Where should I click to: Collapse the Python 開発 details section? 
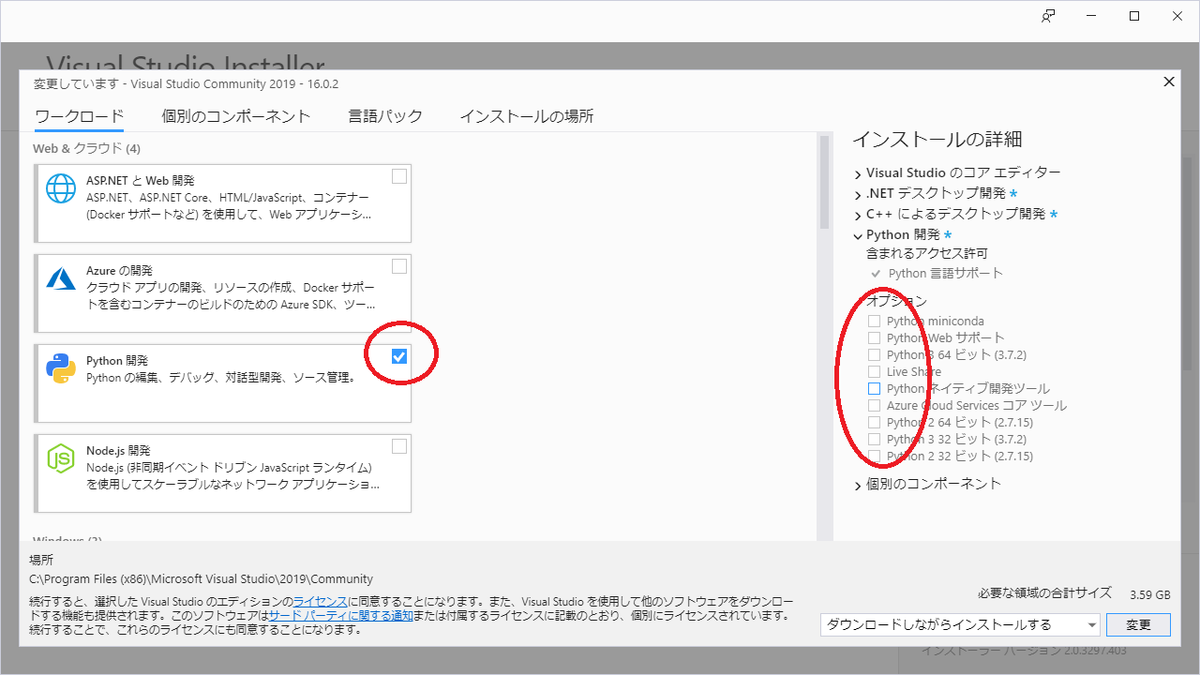click(858, 234)
